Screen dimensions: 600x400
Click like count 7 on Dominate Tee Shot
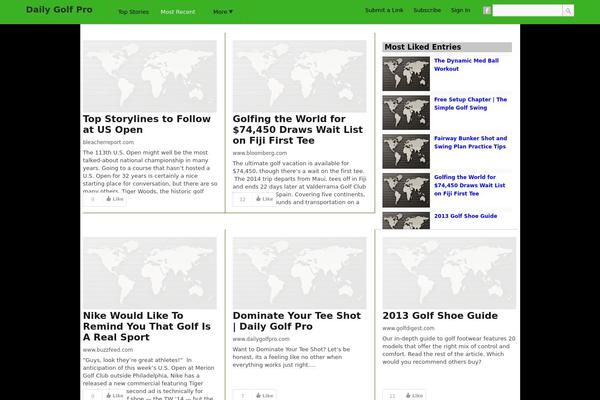(242, 395)
